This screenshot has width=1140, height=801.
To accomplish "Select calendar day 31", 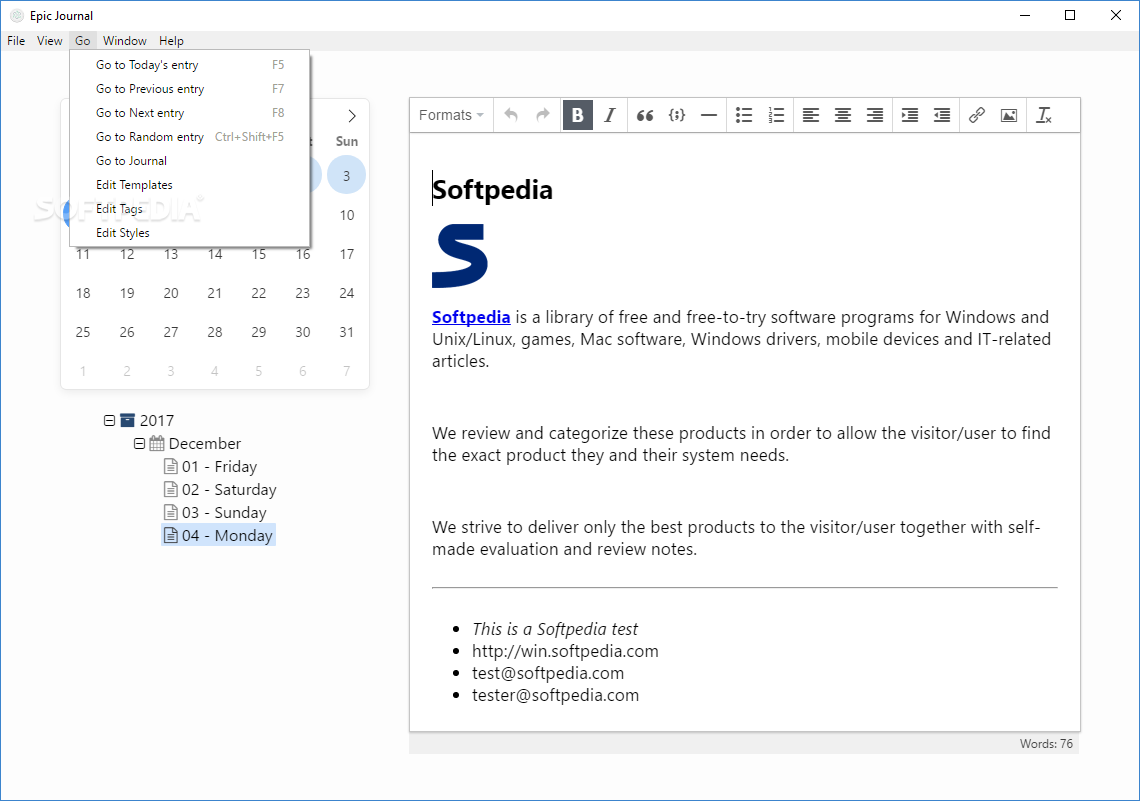I will (x=347, y=332).
